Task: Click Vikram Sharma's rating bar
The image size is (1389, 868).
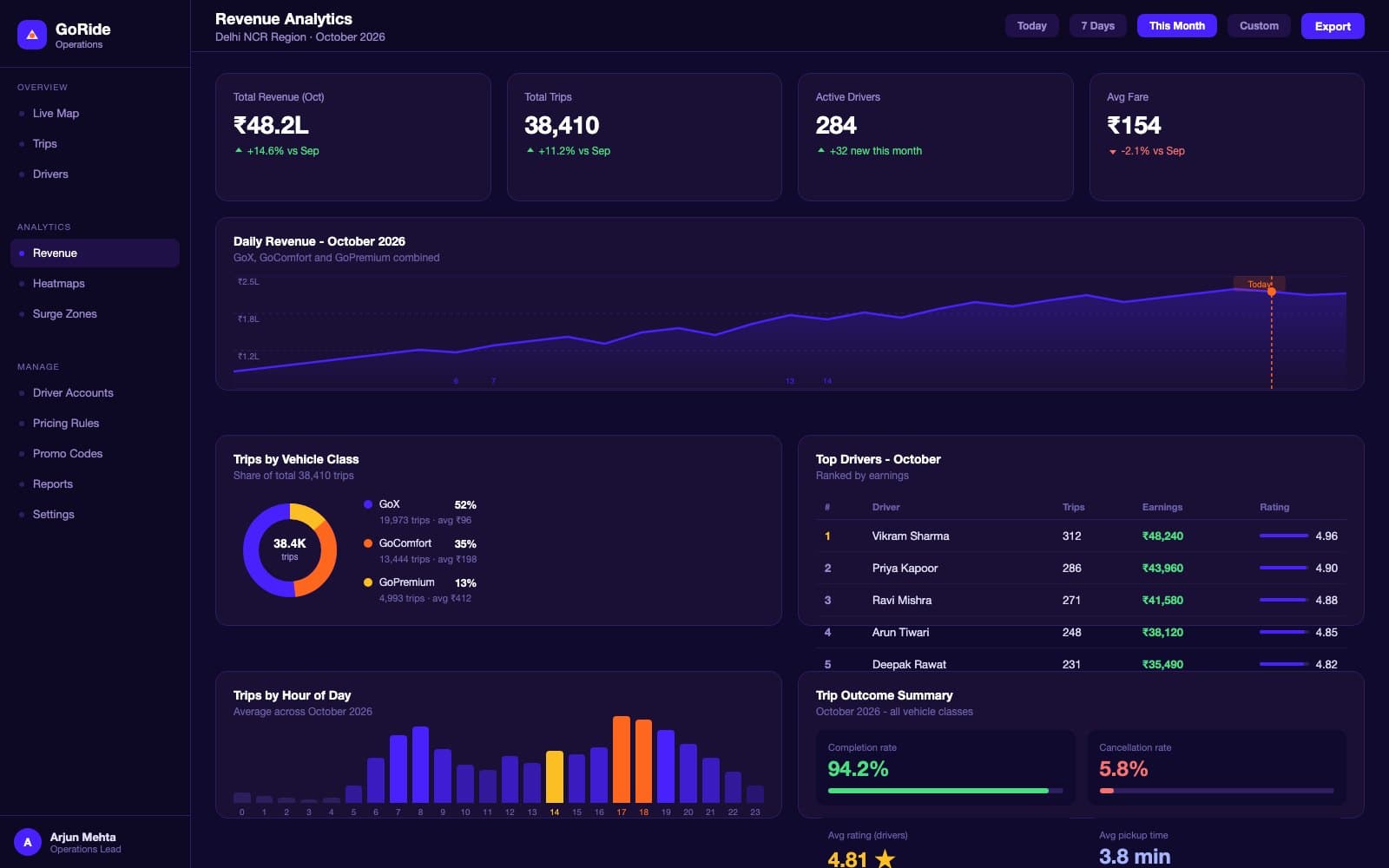Action: [1284, 536]
